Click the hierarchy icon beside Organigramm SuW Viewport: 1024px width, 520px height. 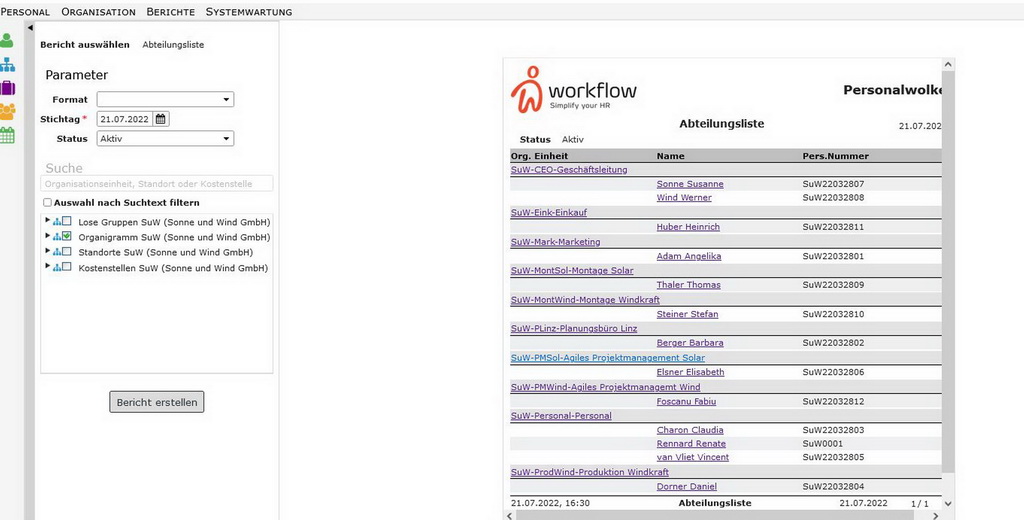coord(57,237)
